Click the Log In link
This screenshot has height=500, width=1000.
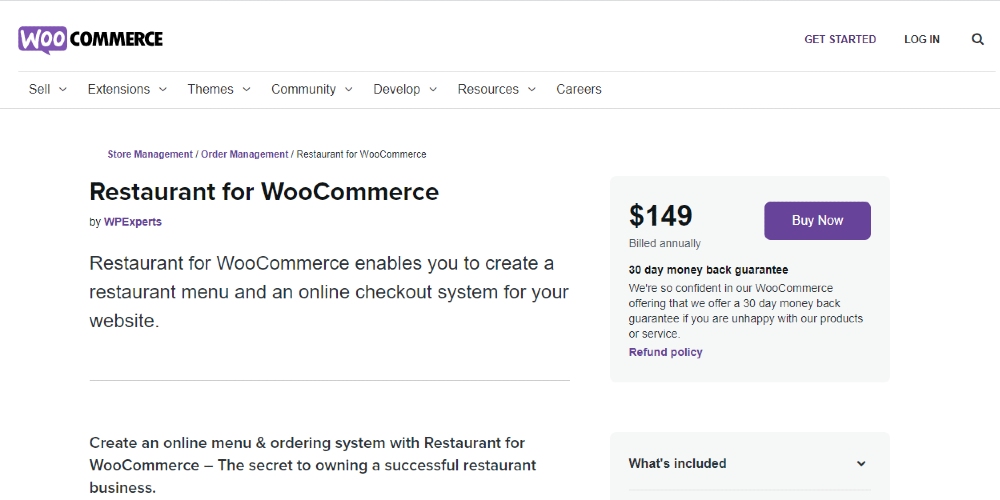[x=922, y=40]
